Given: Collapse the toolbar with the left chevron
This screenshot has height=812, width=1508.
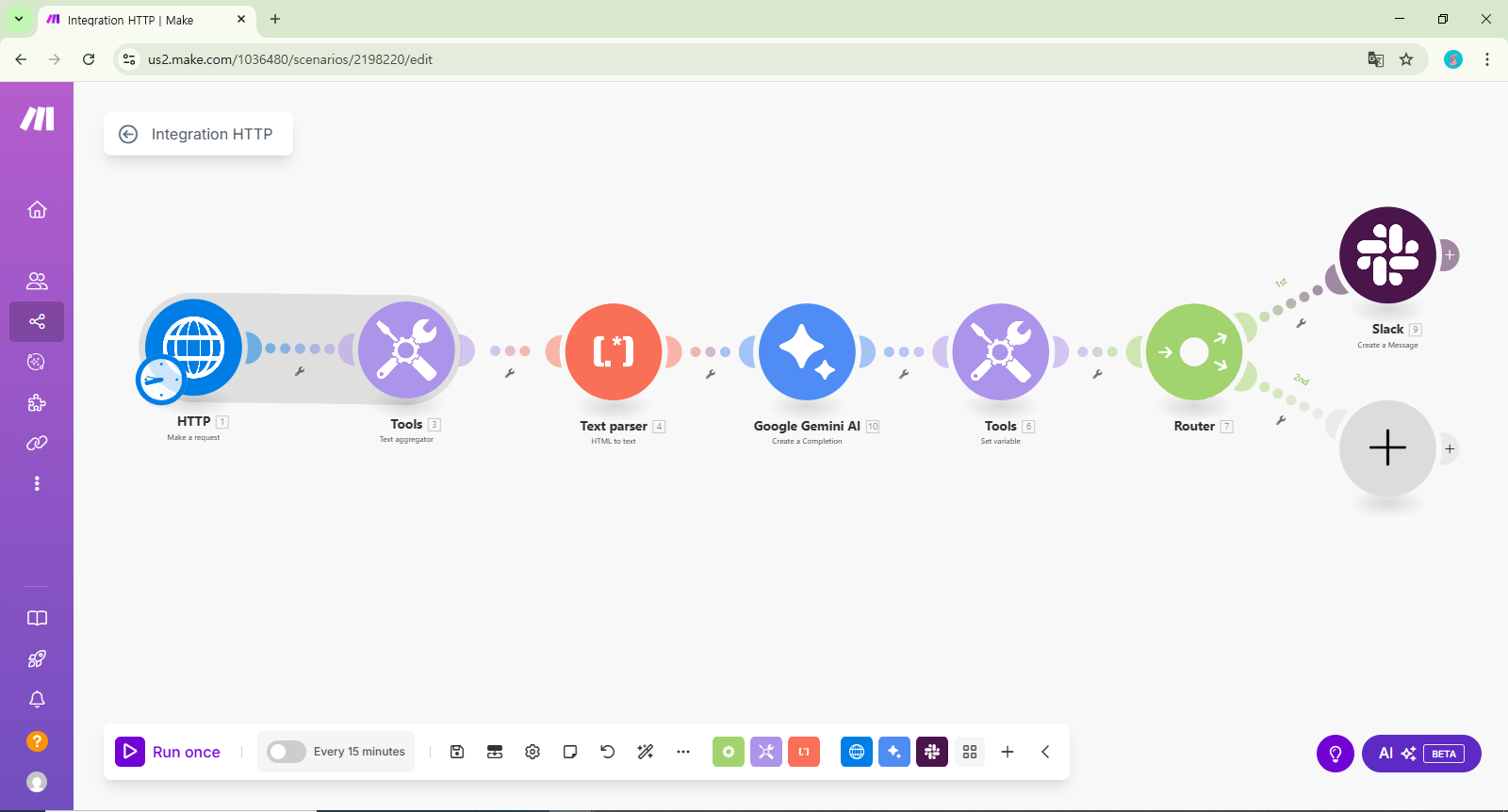Looking at the screenshot, I should click(x=1045, y=752).
